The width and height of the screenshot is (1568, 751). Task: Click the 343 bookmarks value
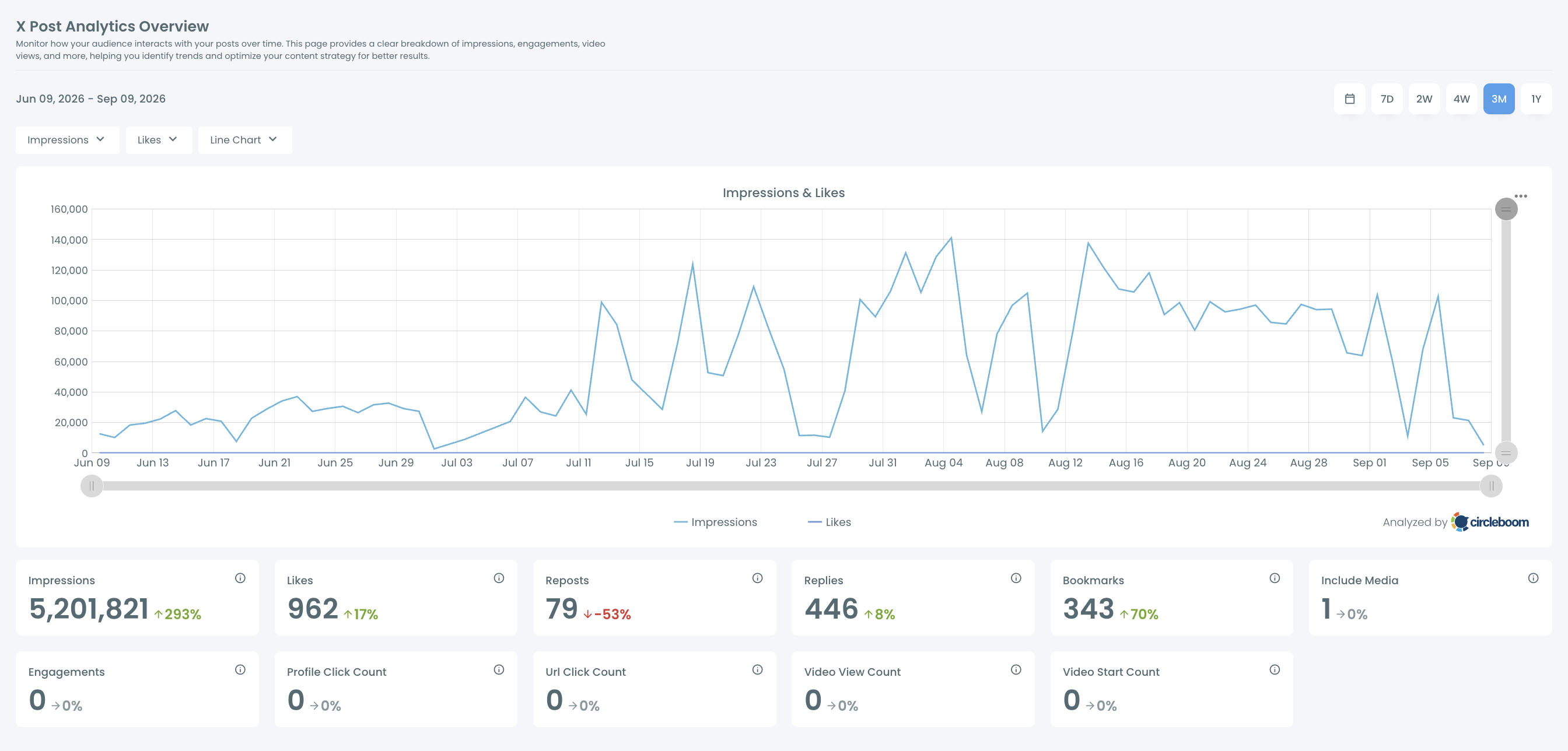(1088, 609)
